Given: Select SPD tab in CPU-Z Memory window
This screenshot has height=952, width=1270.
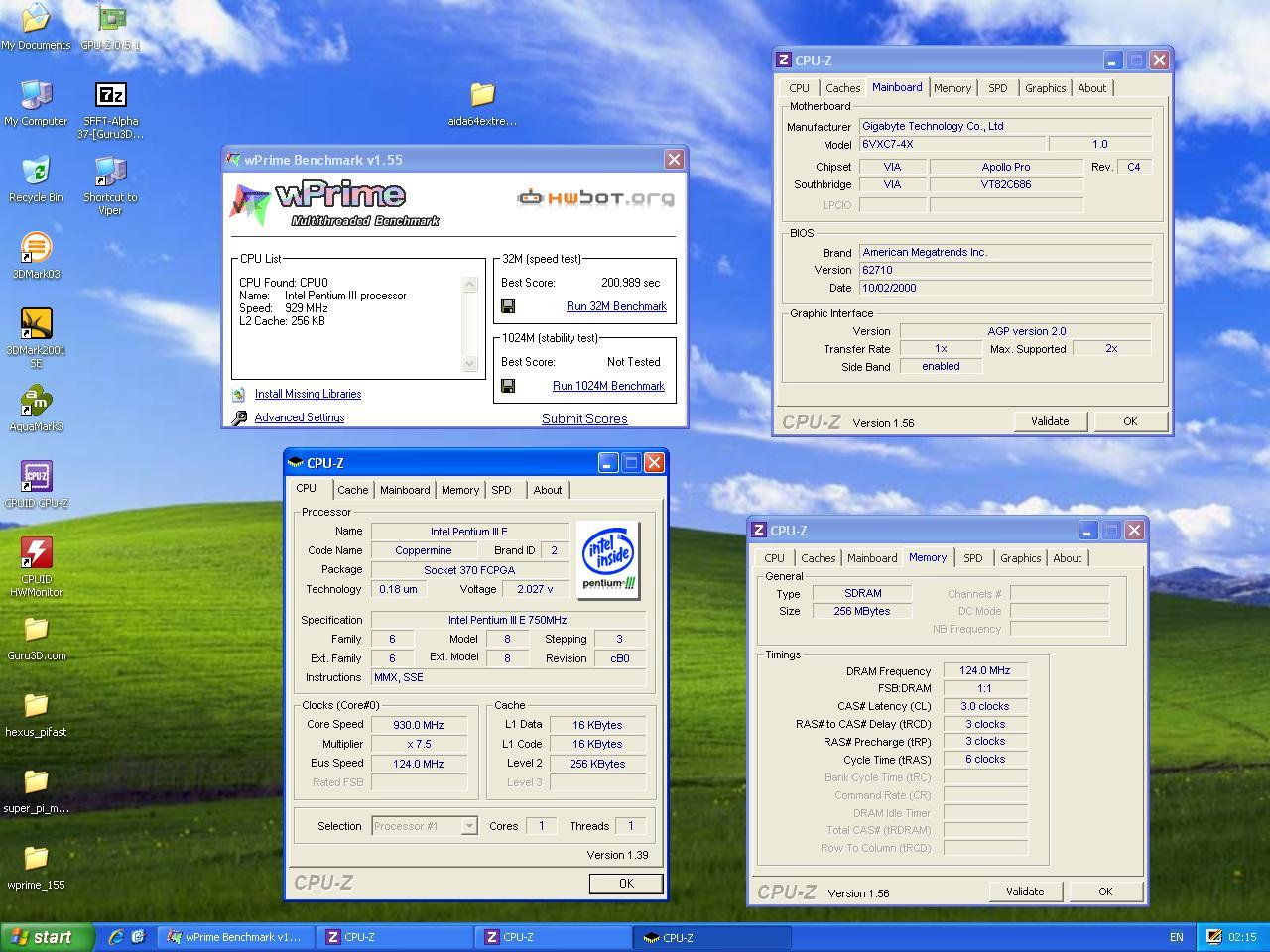Looking at the screenshot, I should coord(973,558).
